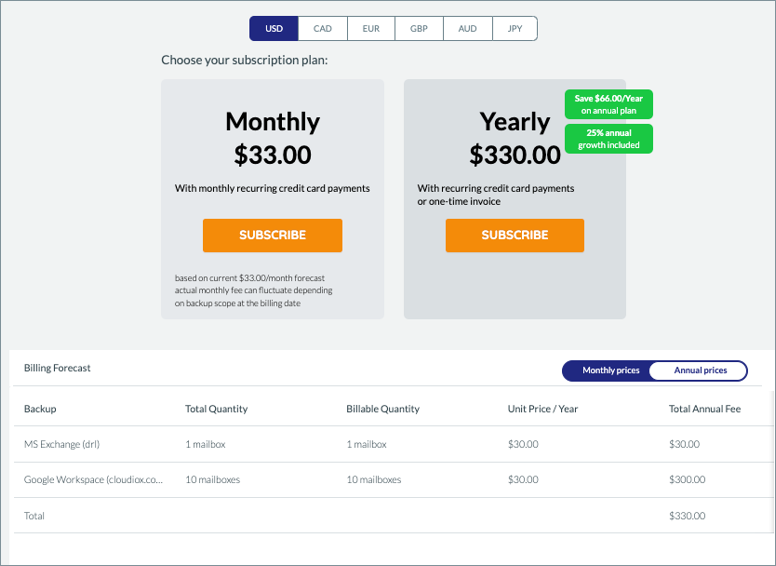Choose GBP currency option

[x=419, y=29]
